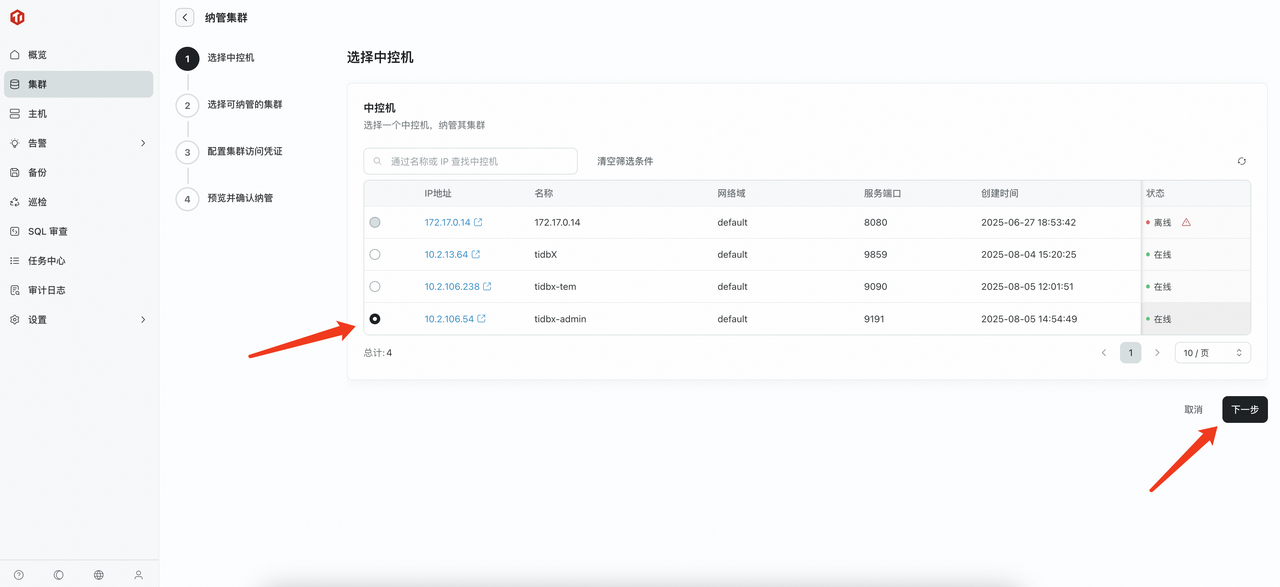Refresh the 中控机 table list

tap(1242, 160)
